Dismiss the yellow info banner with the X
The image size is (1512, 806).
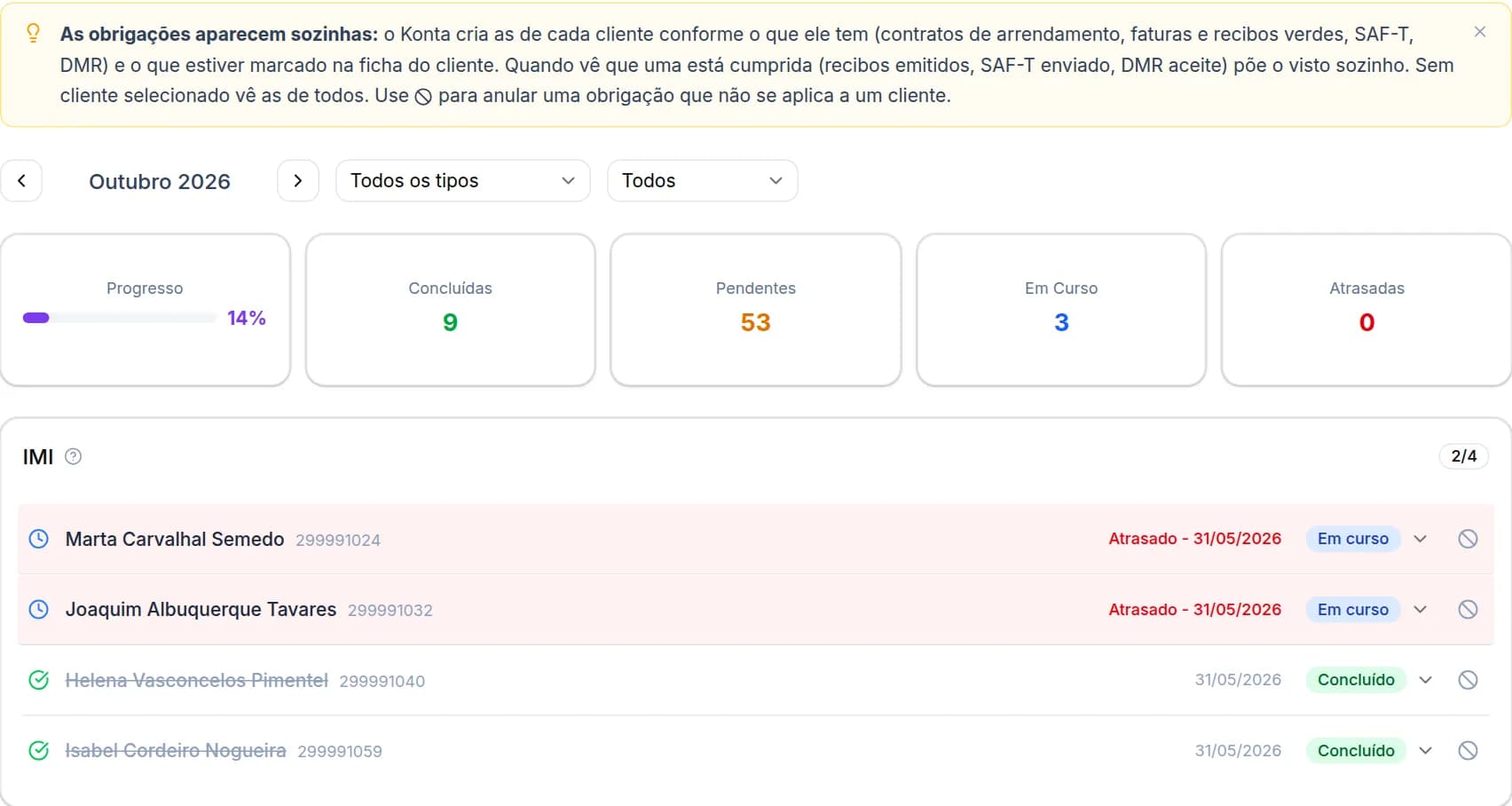(x=1479, y=32)
